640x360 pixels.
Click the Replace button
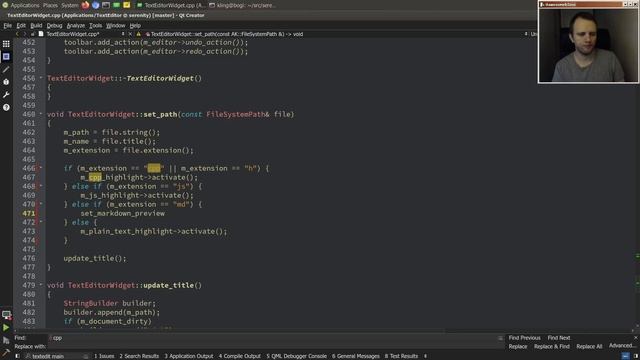coord(518,347)
